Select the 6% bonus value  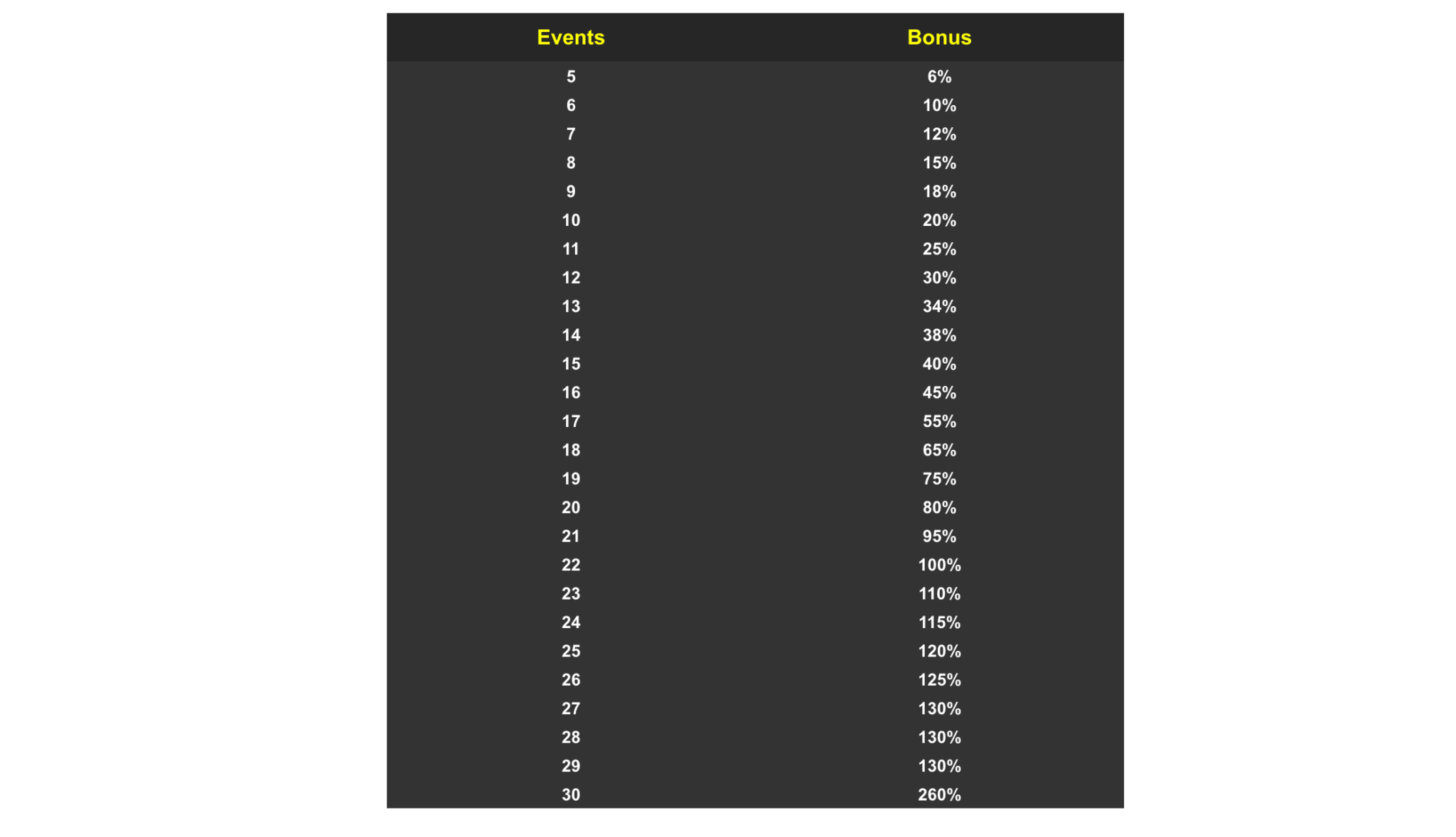coord(938,77)
